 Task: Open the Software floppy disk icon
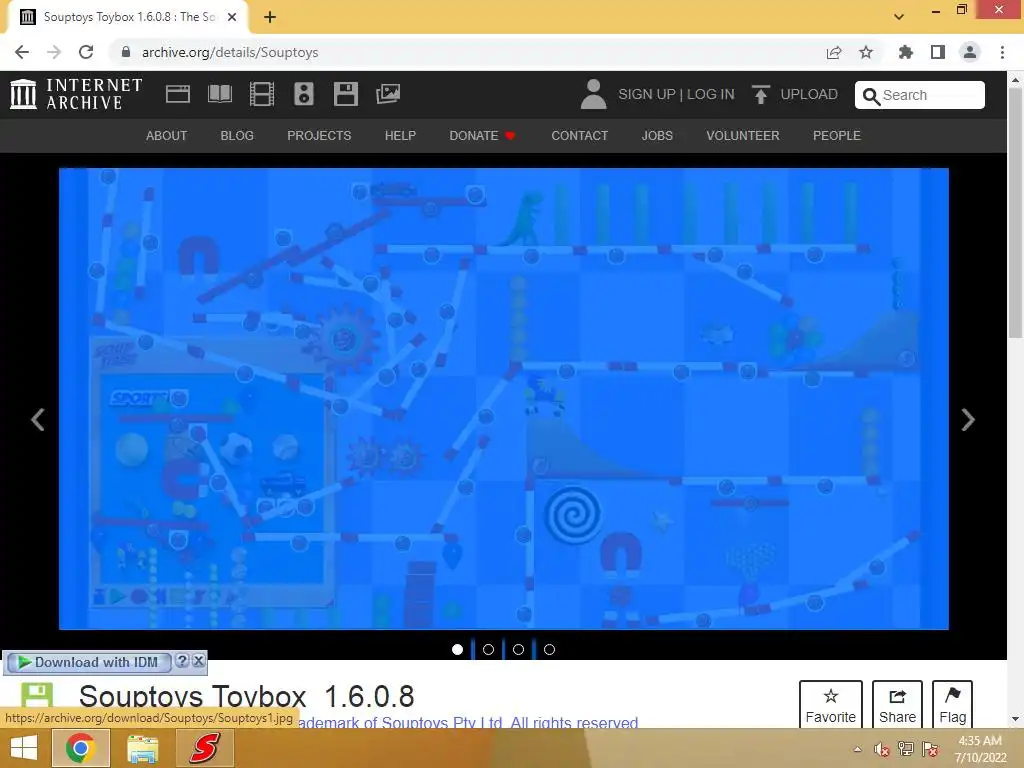[x=345, y=94]
